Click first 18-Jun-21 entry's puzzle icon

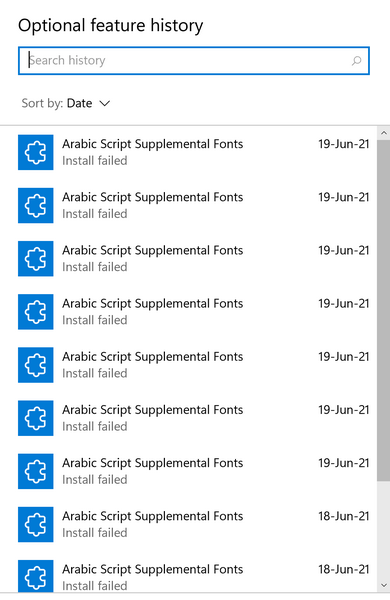click(36, 525)
